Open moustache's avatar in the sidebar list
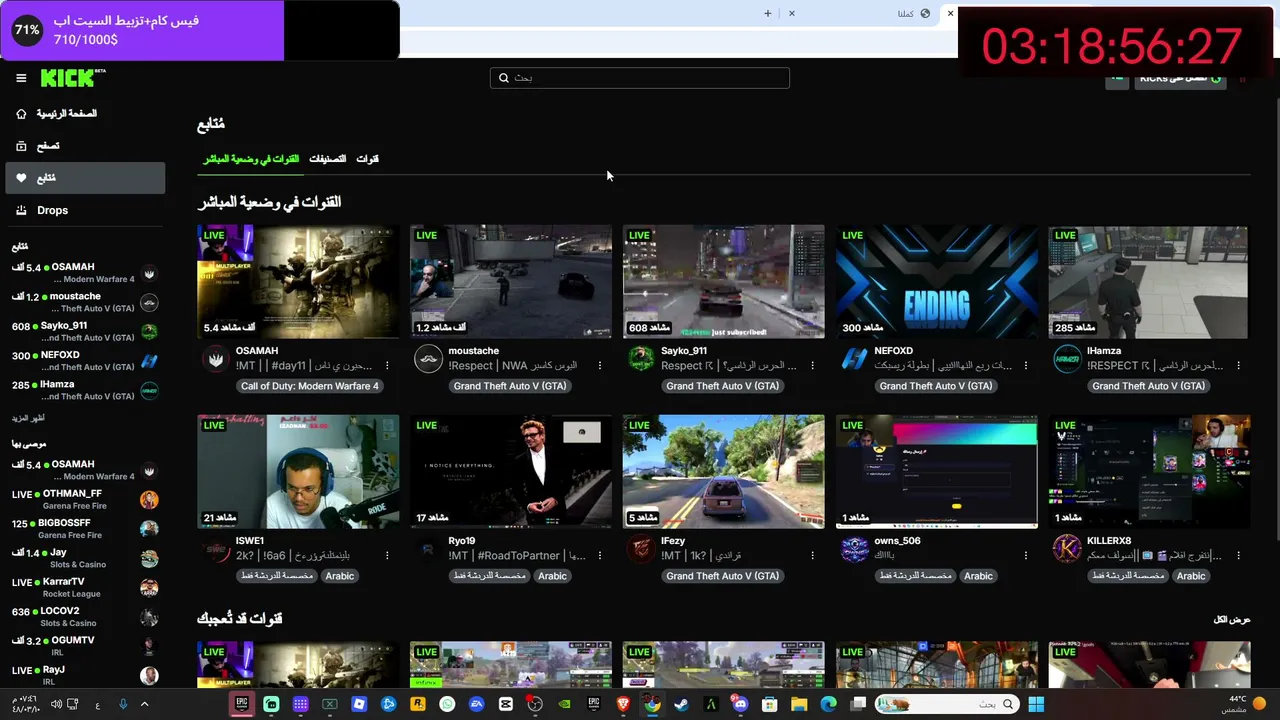This screenshot has height=720, width=1280. click(x=149, y=303)
